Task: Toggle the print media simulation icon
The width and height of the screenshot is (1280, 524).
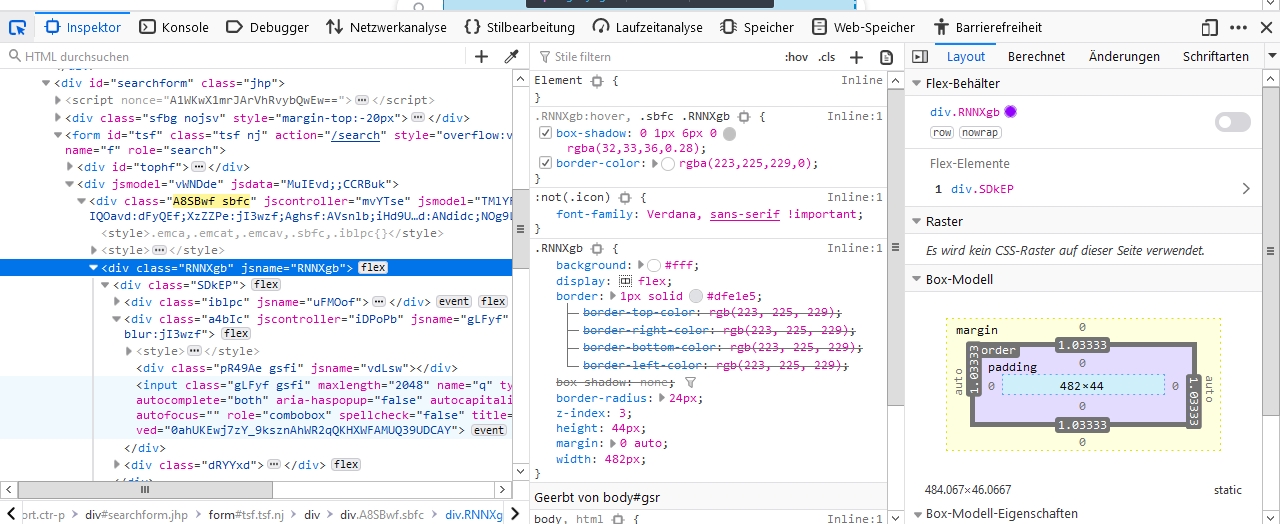Action: pyautogui.click(x=886, y=57)
